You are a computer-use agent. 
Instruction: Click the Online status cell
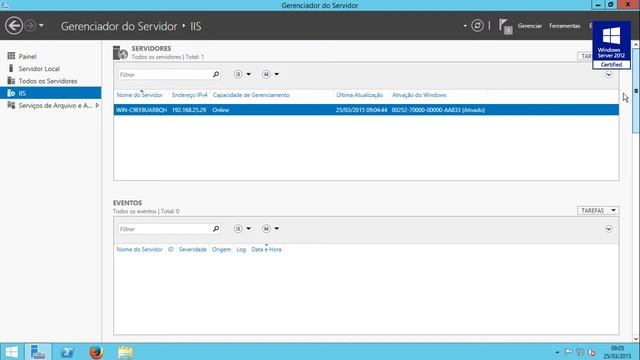tap(221, 110)
